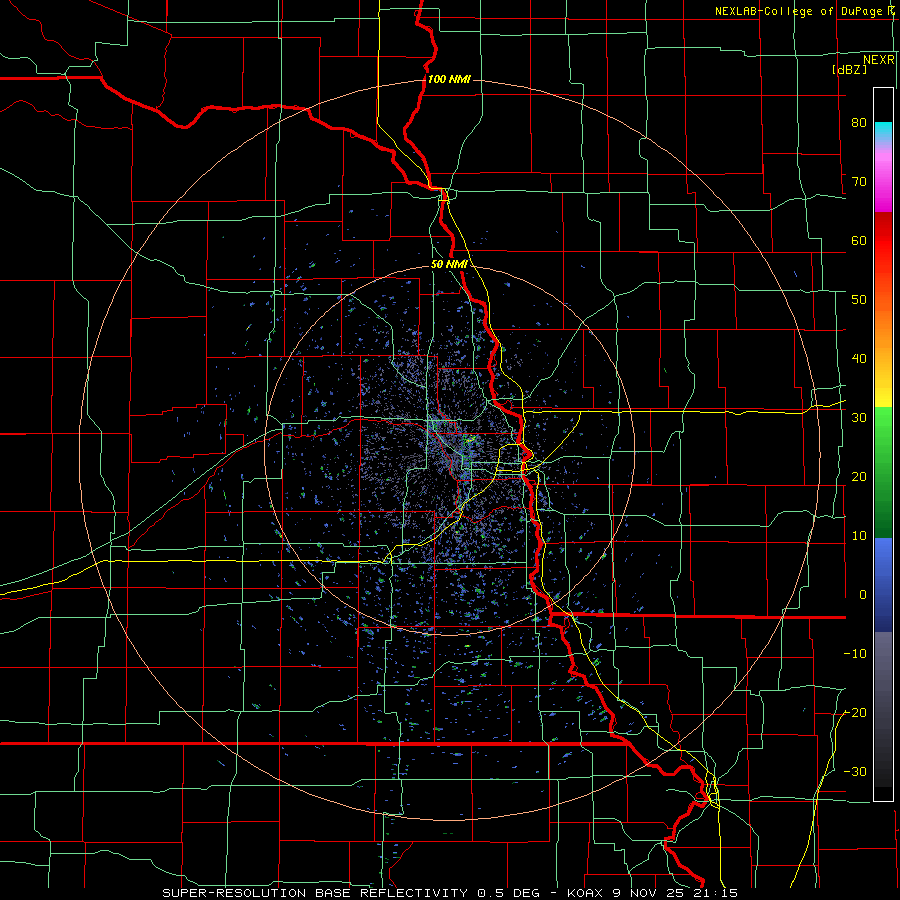Click the cyan top segment of color bar
Screen dimensions: 900x900
pyautogui.click(x=883, y=131)
